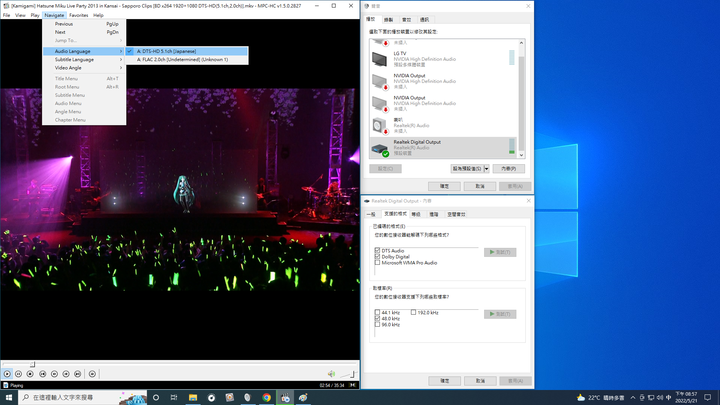Open the Windows Start menu
The image size is (720, 405).
tap(9, 397)
